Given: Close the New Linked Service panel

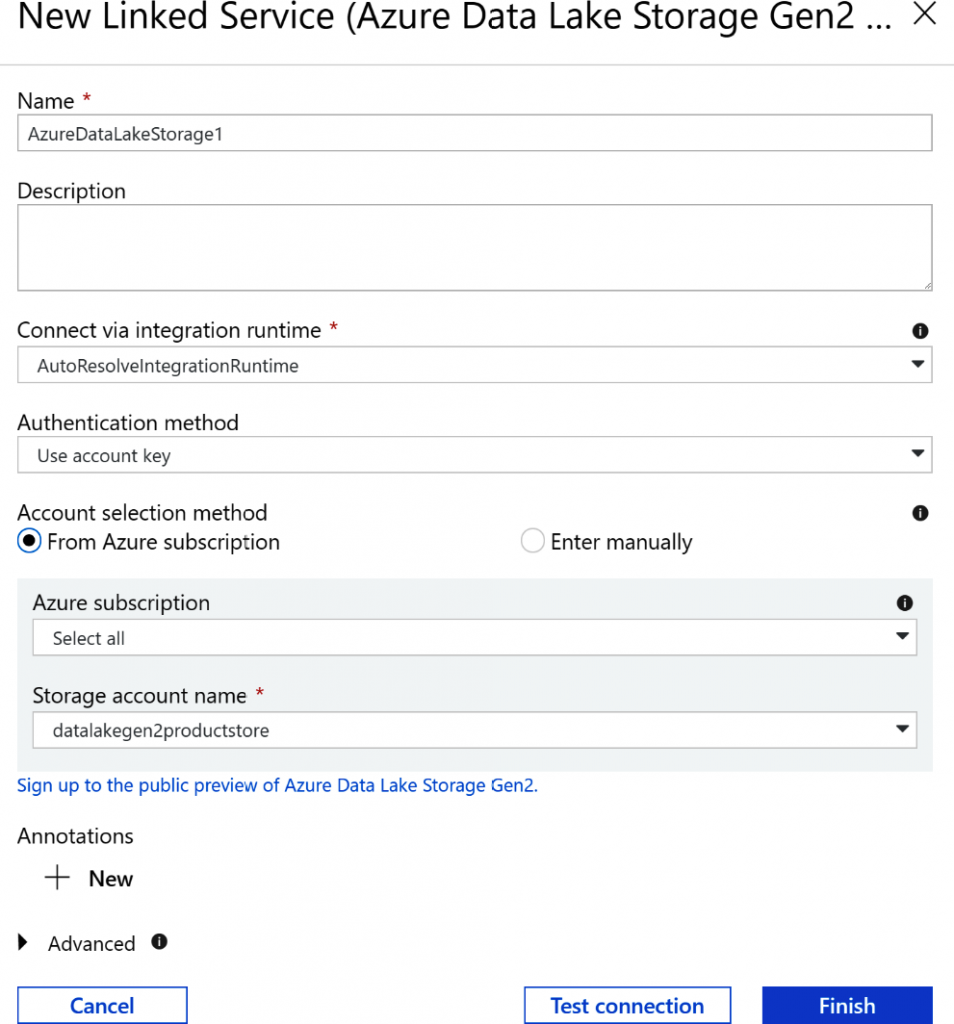Looking at the screenshot, I should coord(925,15).
